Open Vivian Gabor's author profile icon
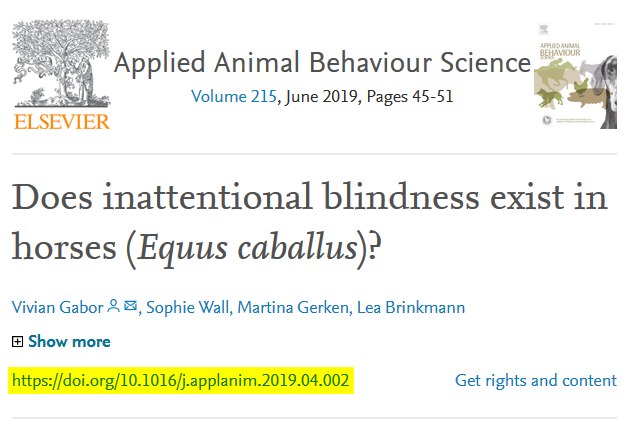Viewport: 635px width, 427px height. coord(114,306)
